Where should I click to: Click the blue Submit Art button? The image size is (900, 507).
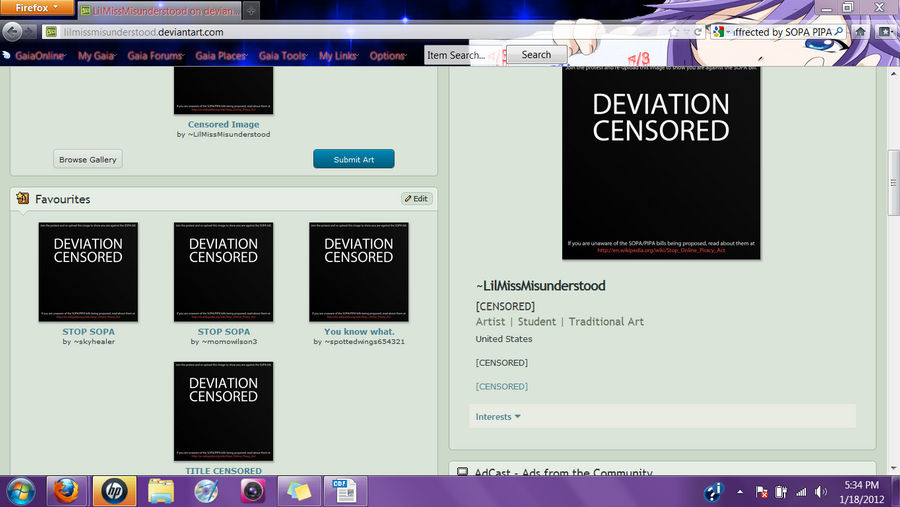click(x=354, y=159)
